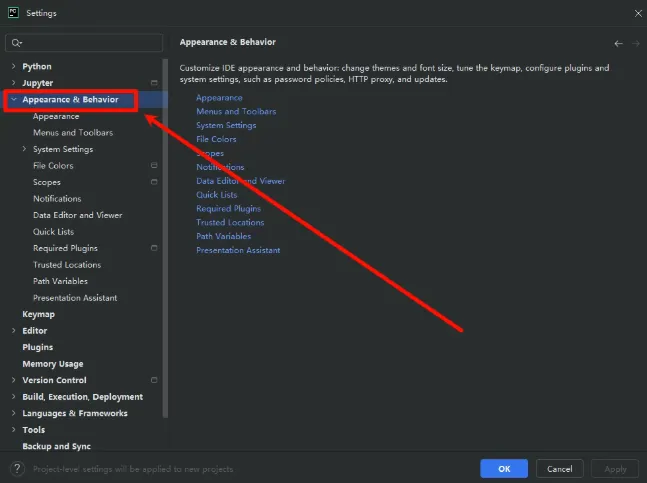
Task: Expand the Python settings node
Action: 13,67
